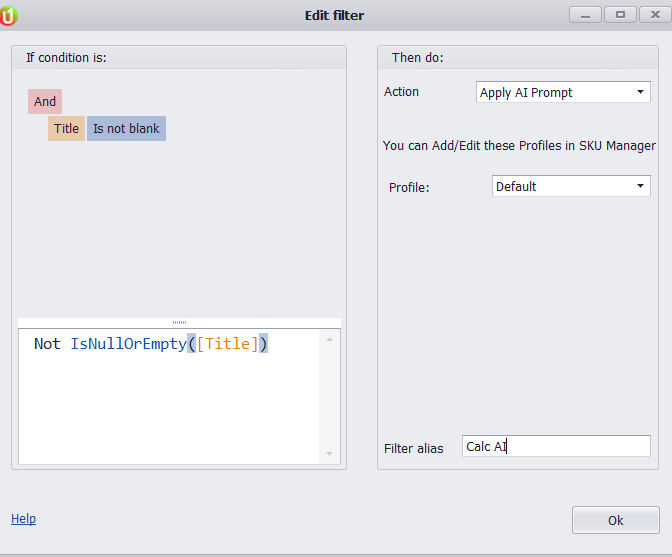
Task: Close the Edit filter dialog
Action: [655, 15]
